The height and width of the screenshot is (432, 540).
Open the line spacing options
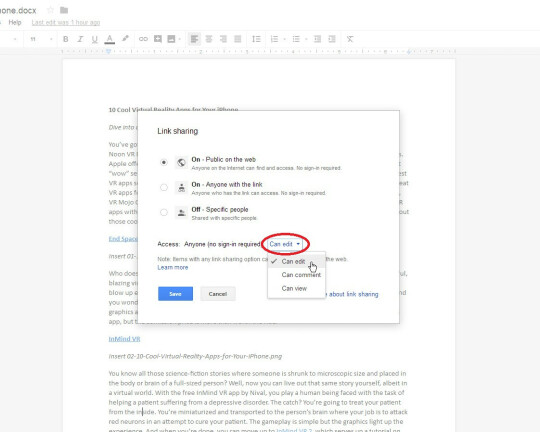[256, 39]
